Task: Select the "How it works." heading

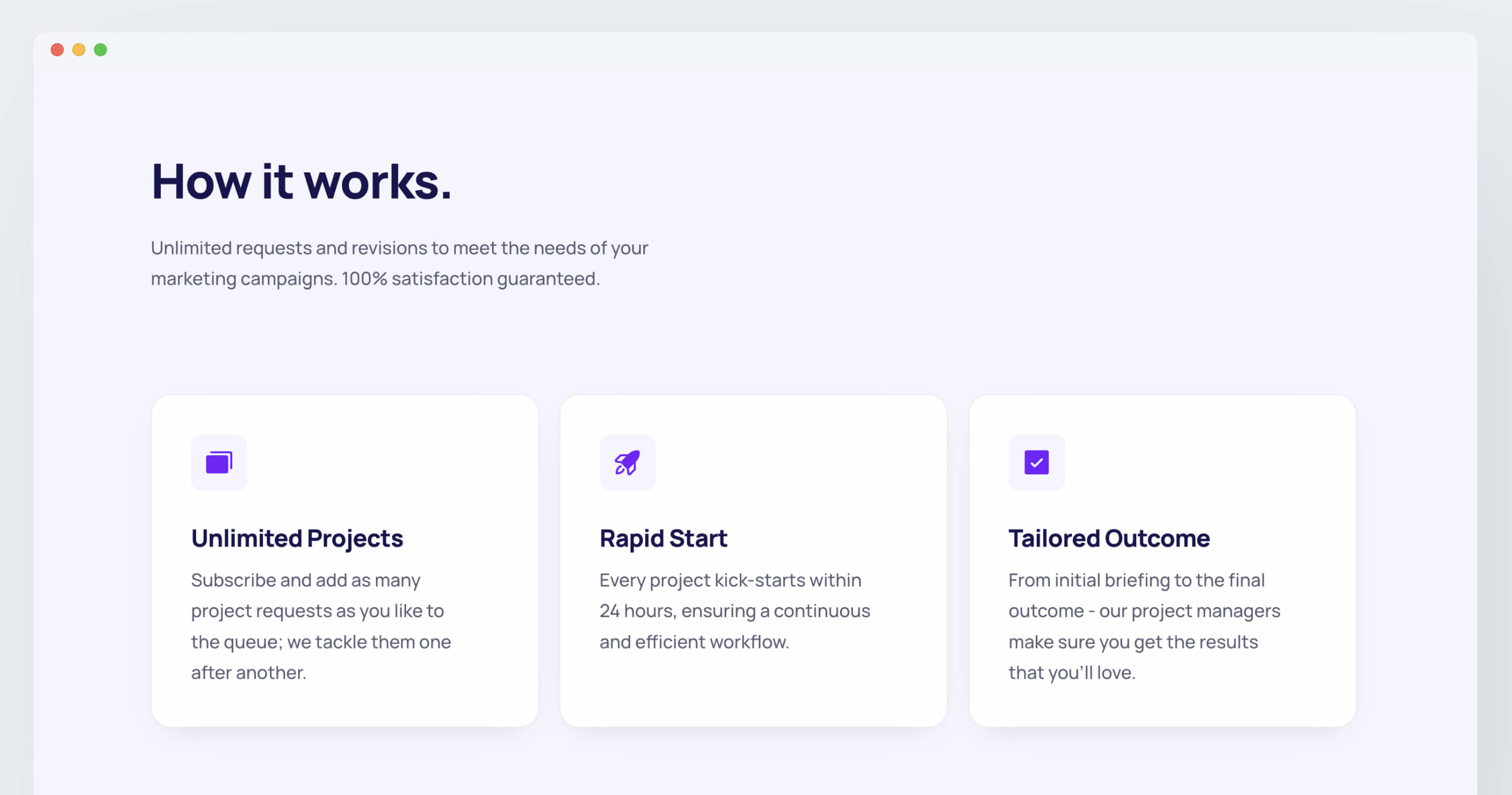Action: [301, 181]
